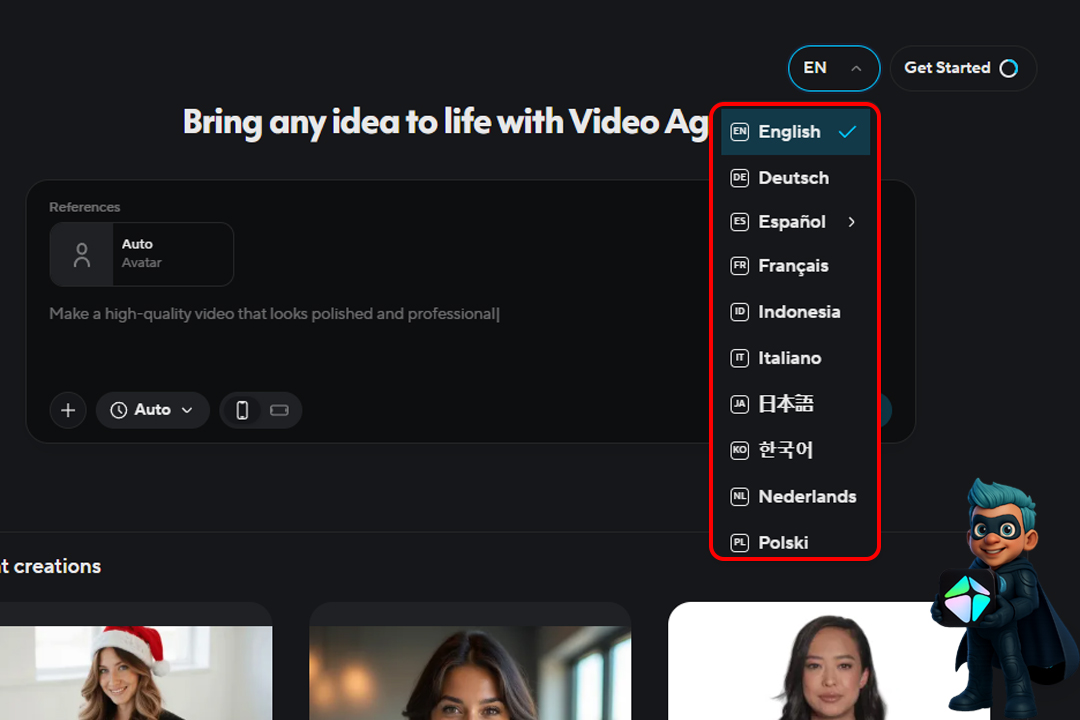Open the Auto duration dropdown
Screen dimensions: 1080x720
152,410
